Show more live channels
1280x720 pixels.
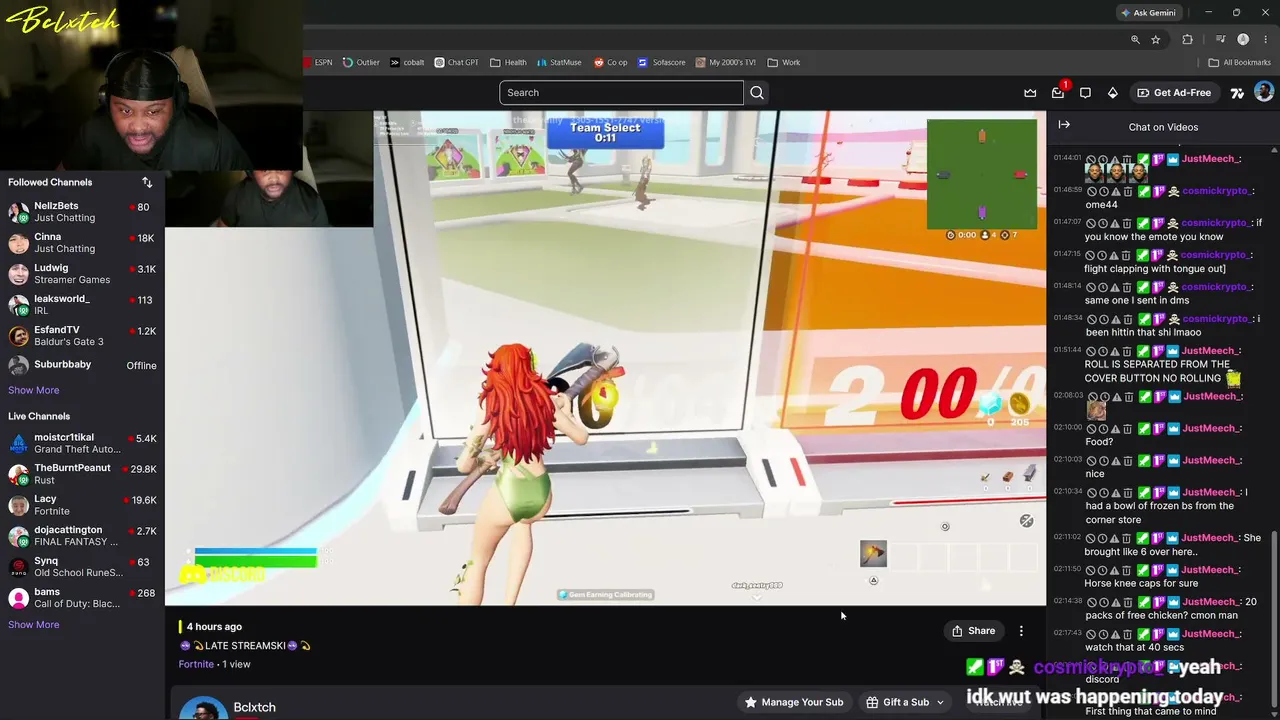pyautogui.click(x=34, y=625)
